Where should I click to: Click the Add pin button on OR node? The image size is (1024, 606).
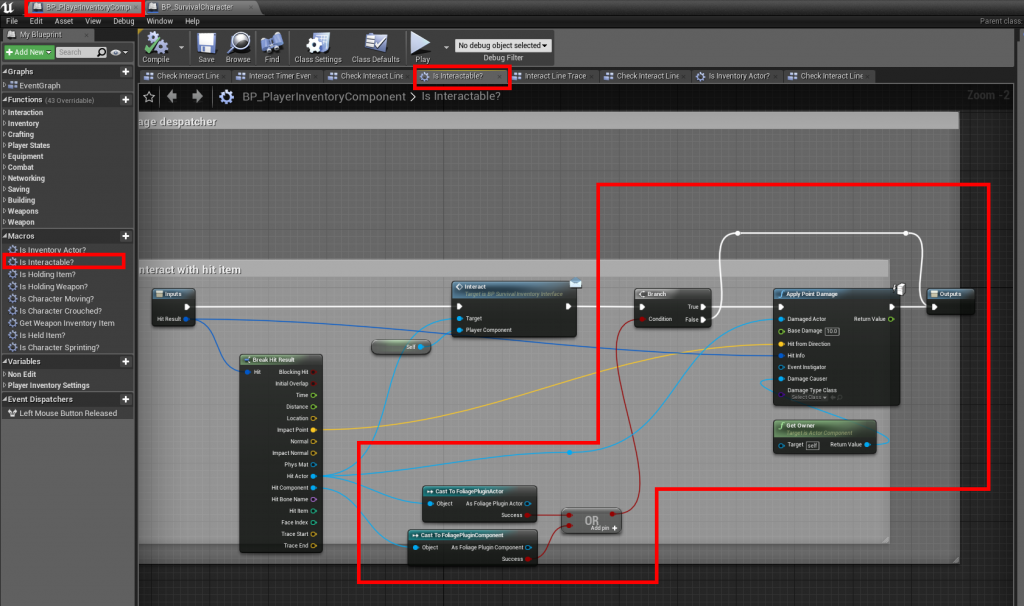[x=604, y=528]
